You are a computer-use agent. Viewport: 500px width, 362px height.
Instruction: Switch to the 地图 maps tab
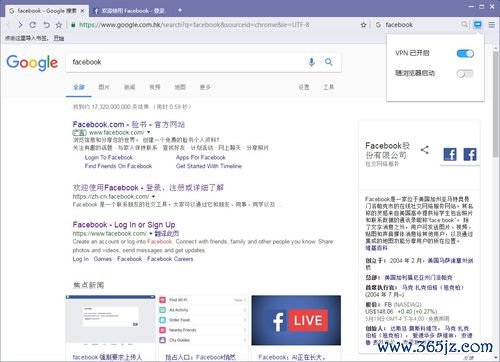point(180,87)
